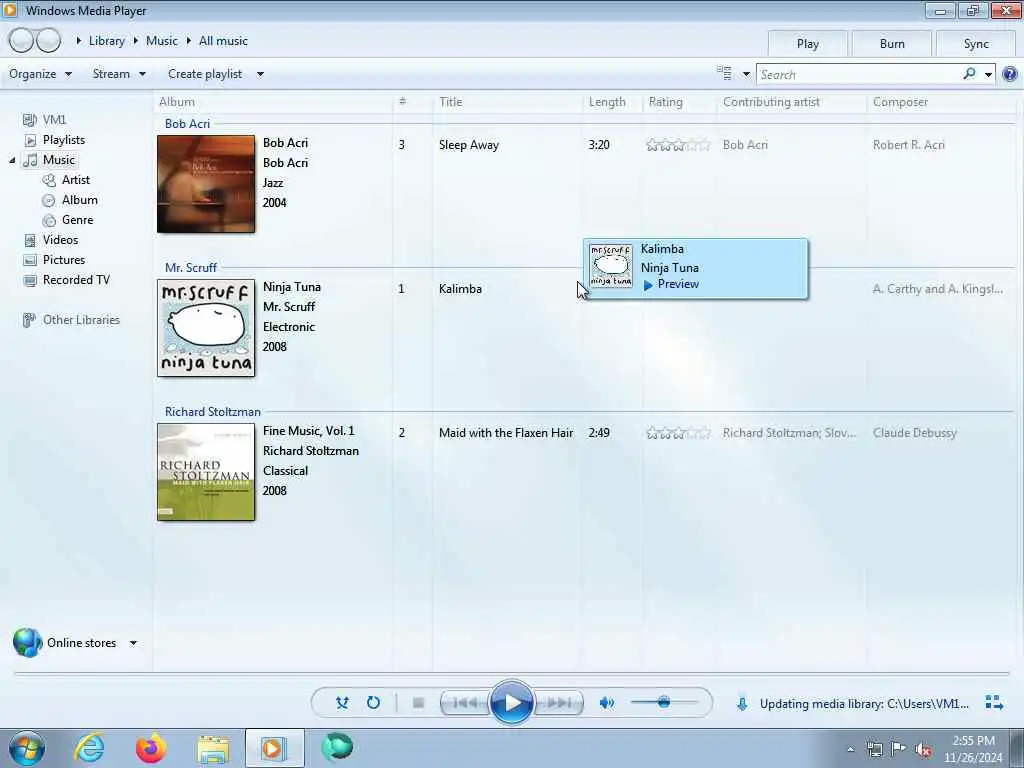Open the Windows Start menu

pos(27,748)
